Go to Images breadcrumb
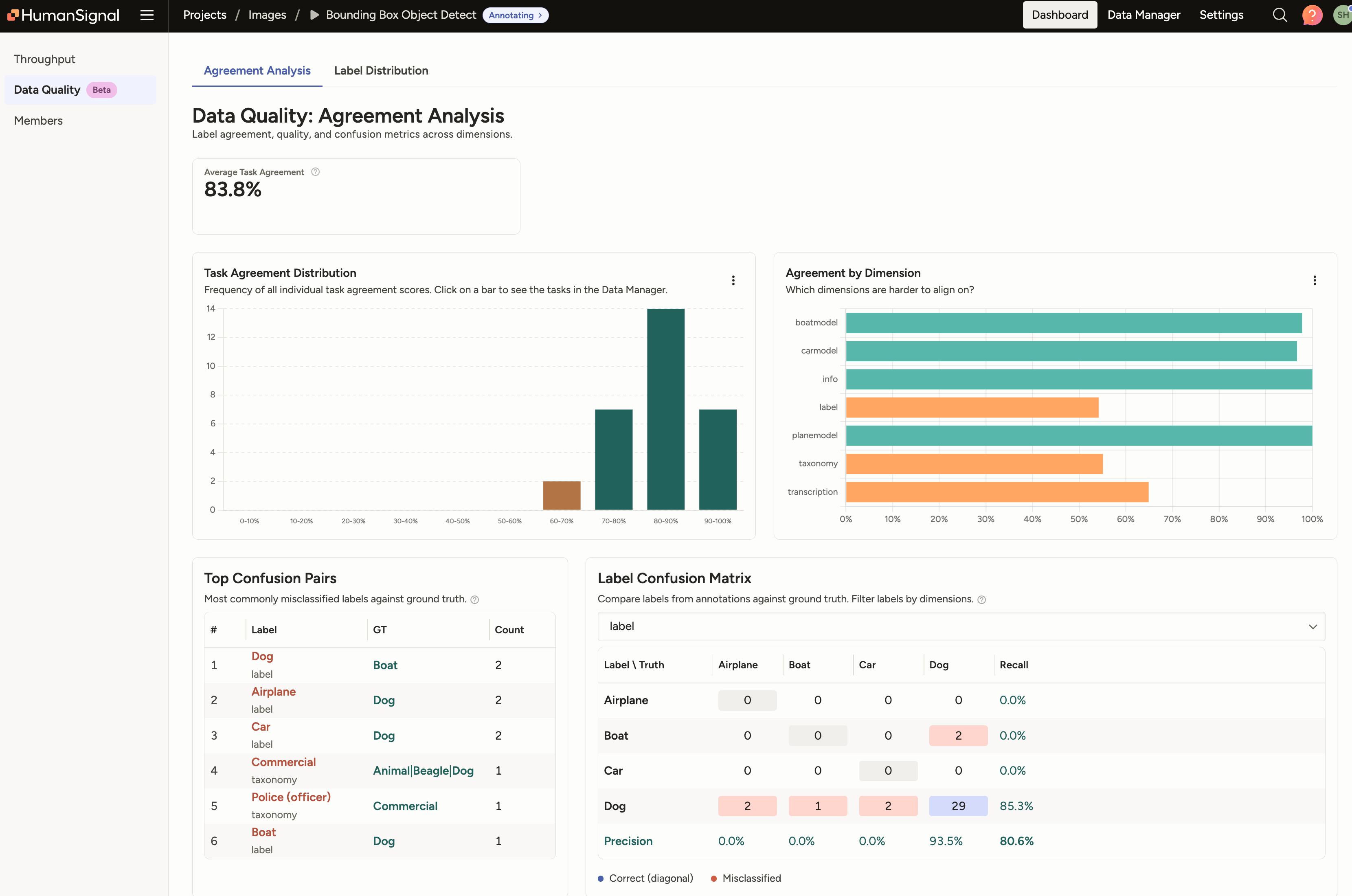 (267, 15)
